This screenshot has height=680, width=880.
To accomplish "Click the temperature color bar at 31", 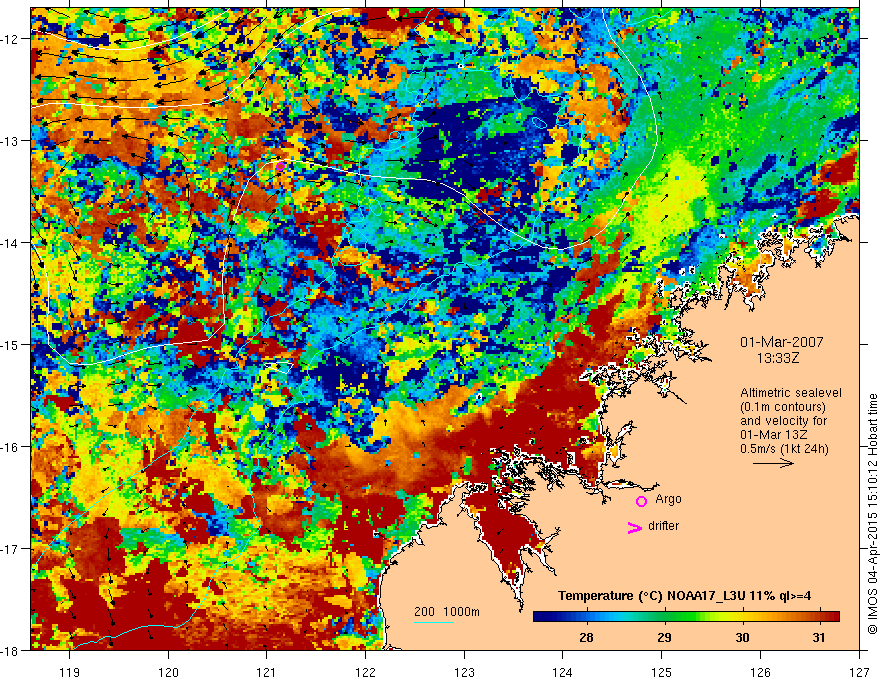I will (819, 616).
